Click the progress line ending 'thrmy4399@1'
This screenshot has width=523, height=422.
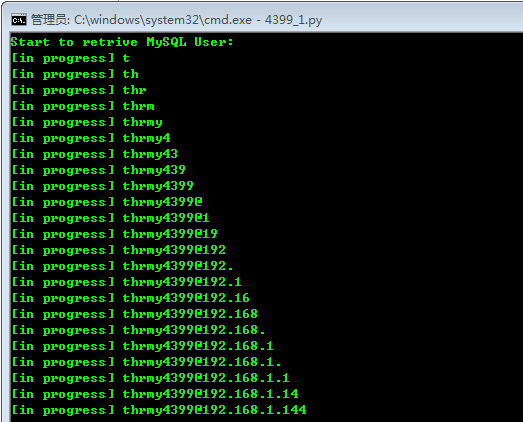110,218
